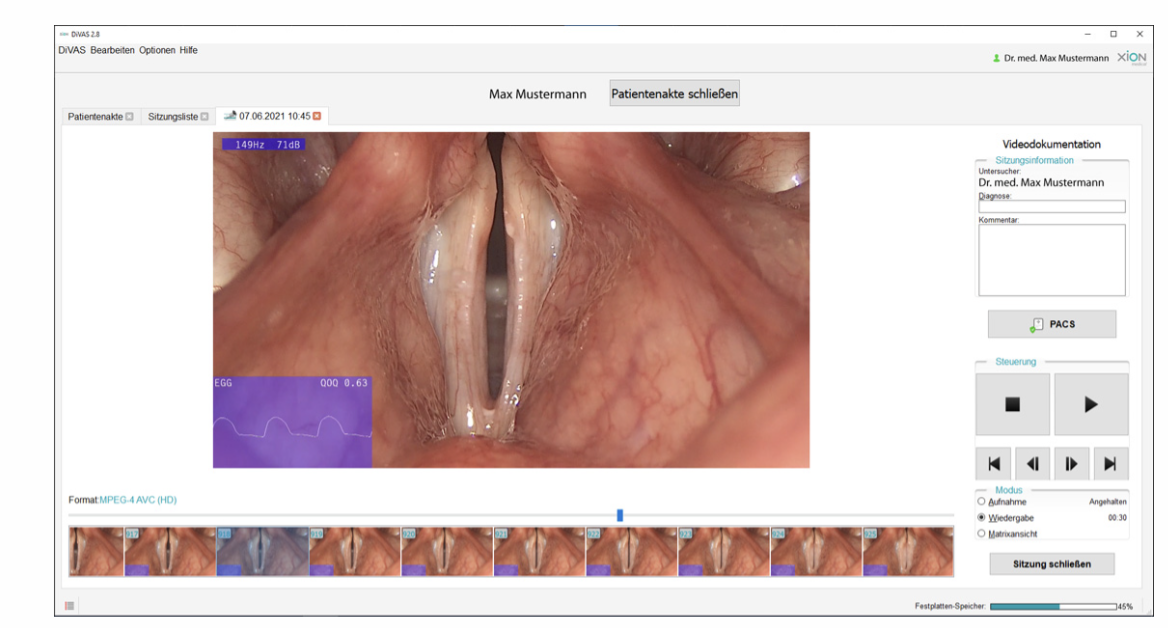The image size is (1168, 628).
Task: Stop playback with the square stop button
Action: coord(1012,405)
